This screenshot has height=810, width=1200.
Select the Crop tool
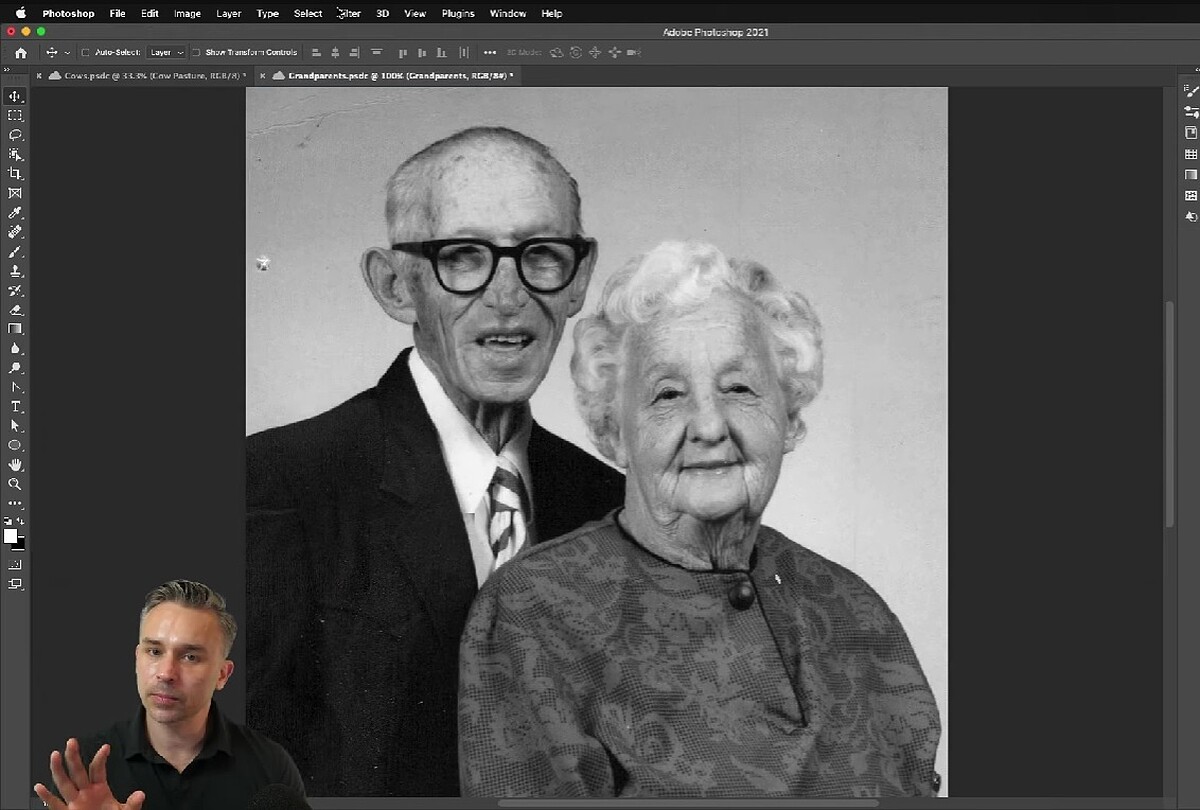click(15, 174)
